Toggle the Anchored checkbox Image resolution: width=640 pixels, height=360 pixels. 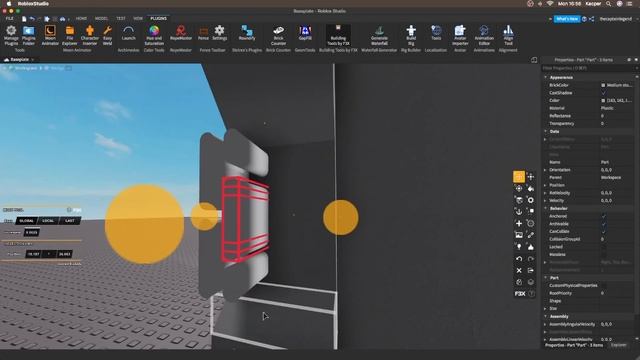click(603, 216)
